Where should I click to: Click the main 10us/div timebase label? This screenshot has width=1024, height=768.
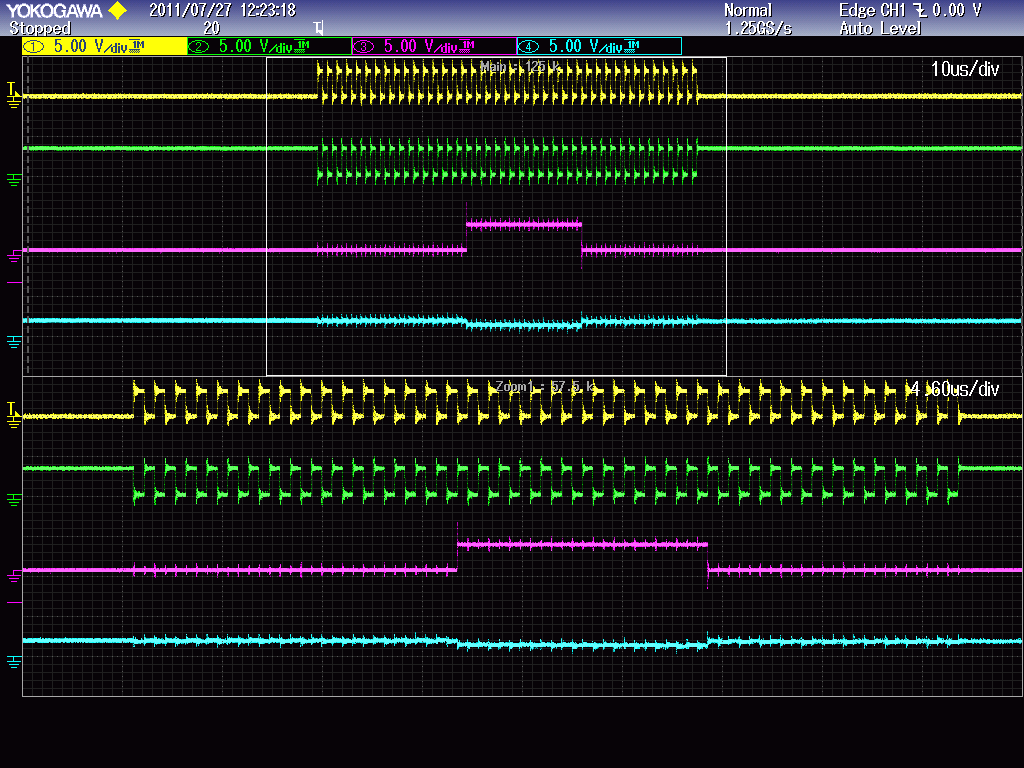point(965,69)
